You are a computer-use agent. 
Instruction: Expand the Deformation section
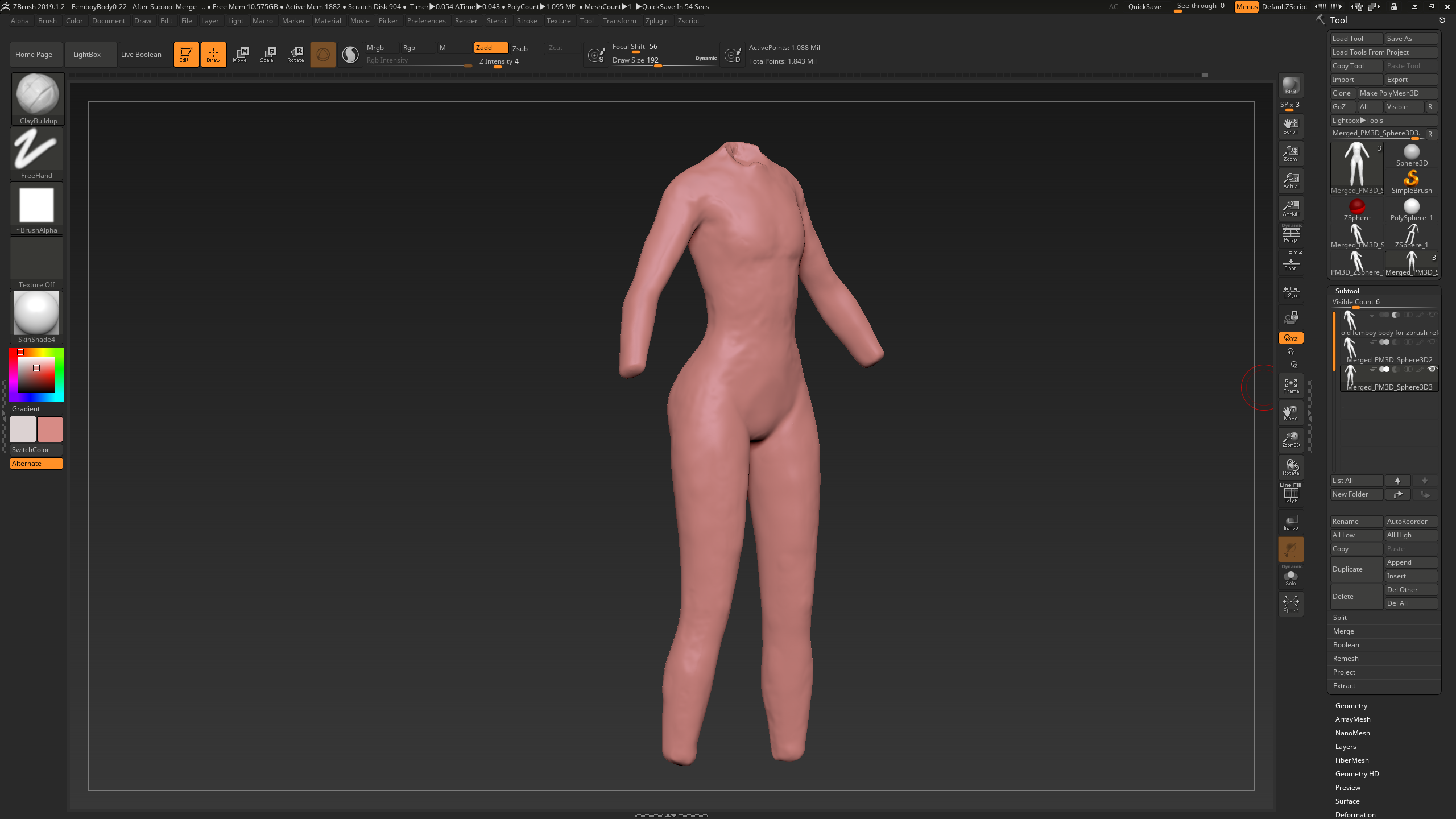click(x=1355, y=814)
